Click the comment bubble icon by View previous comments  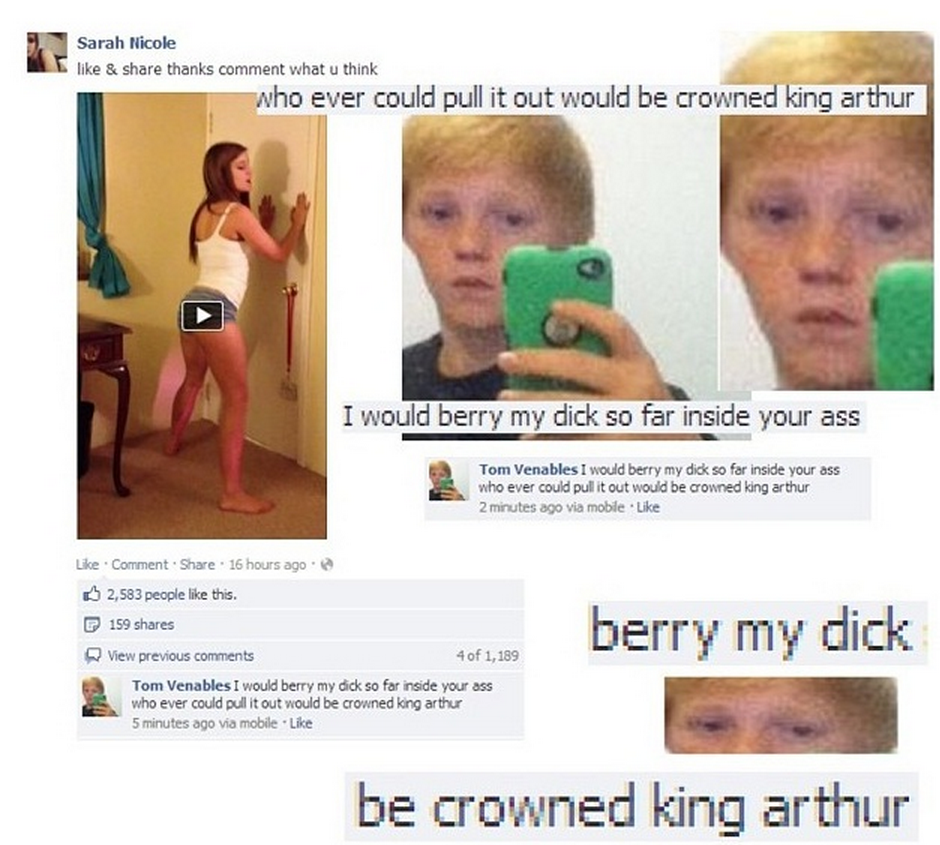(92, 656)
